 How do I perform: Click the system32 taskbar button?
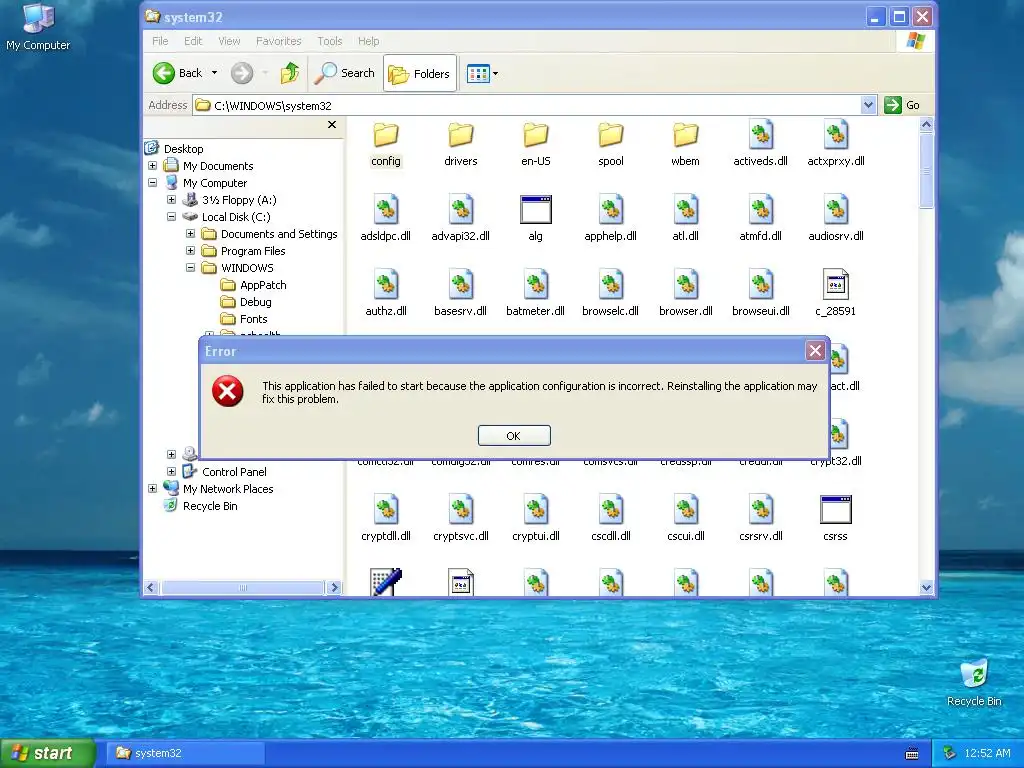(x=185, y=753)
